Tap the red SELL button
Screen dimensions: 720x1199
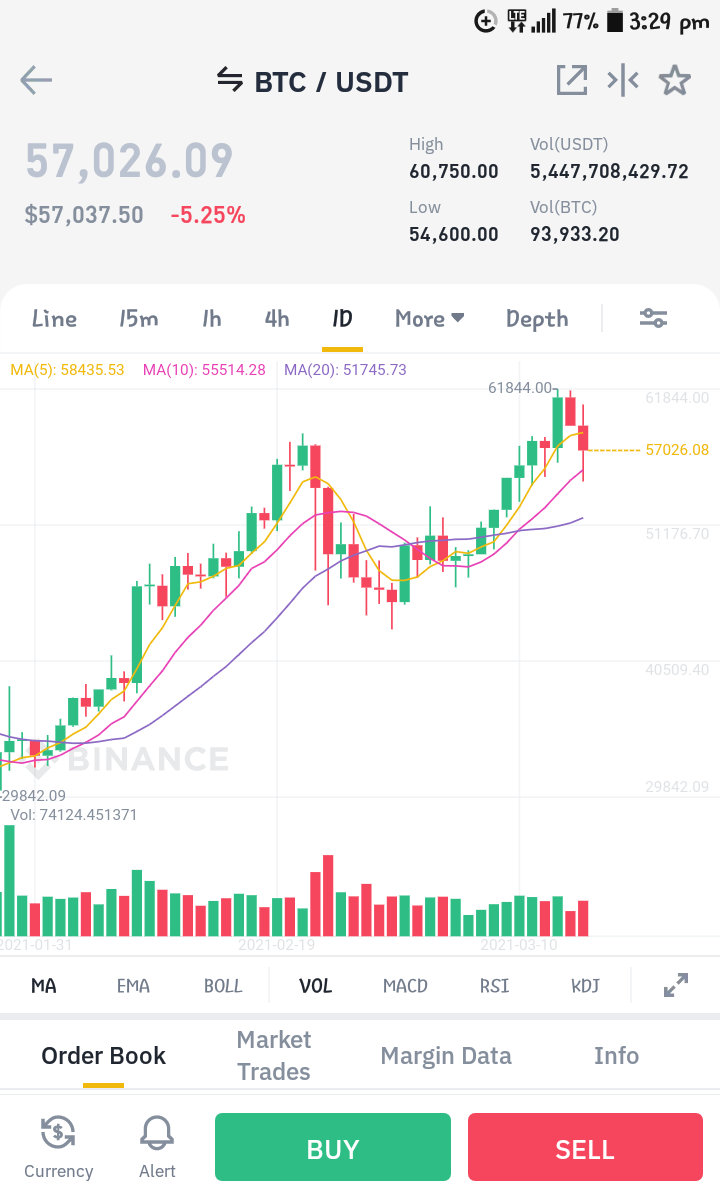point(585,1147)
